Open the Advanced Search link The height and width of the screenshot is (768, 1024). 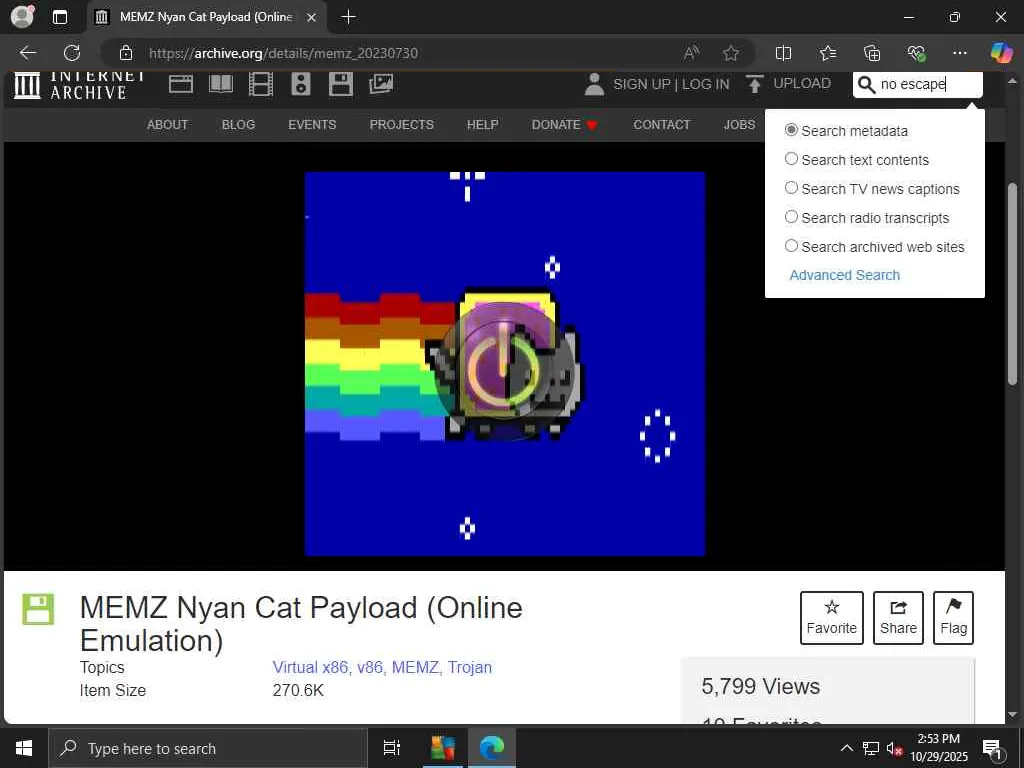[x=844, y=275]
